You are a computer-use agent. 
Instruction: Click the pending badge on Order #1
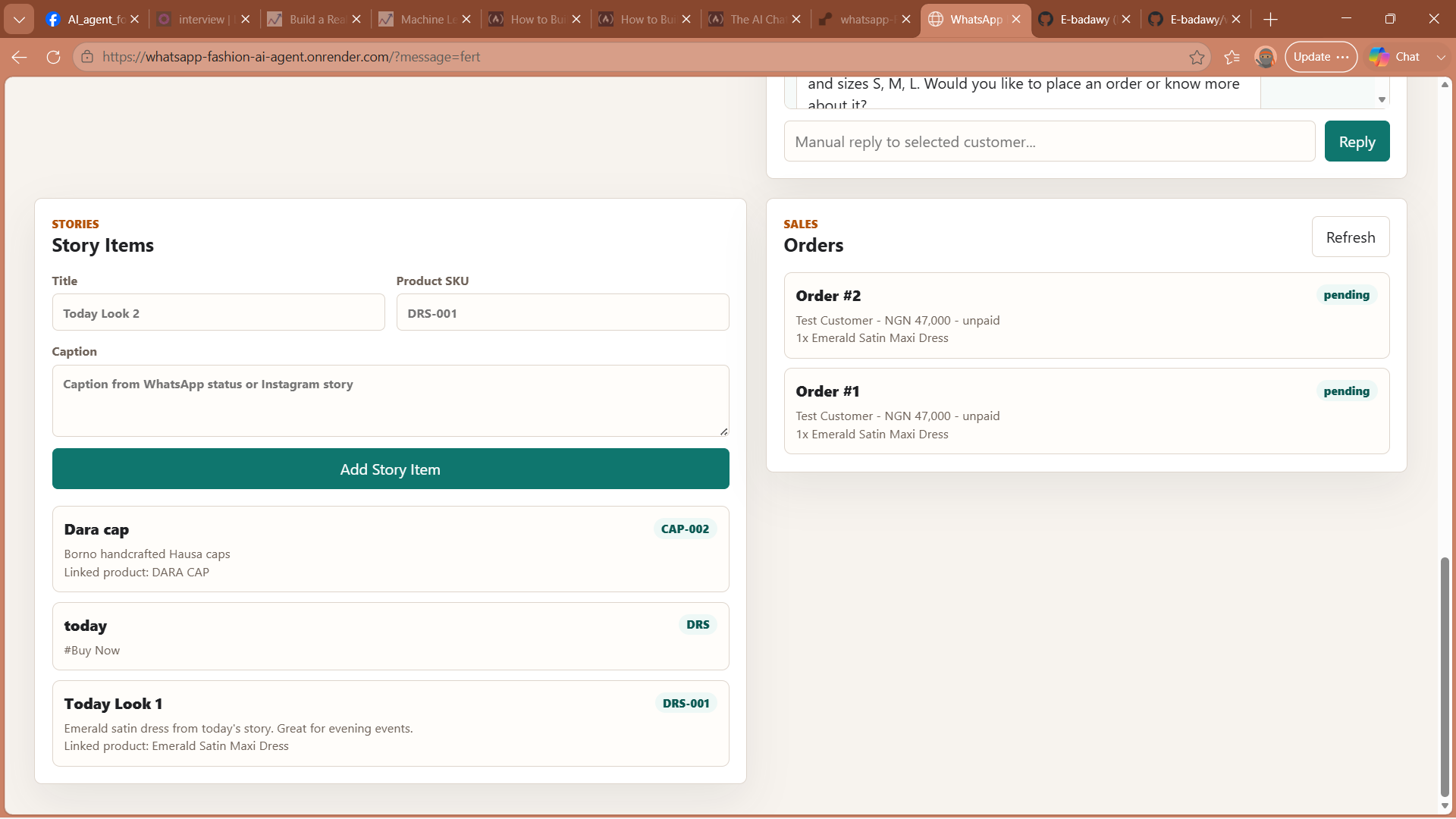[x=1346, y=391]
